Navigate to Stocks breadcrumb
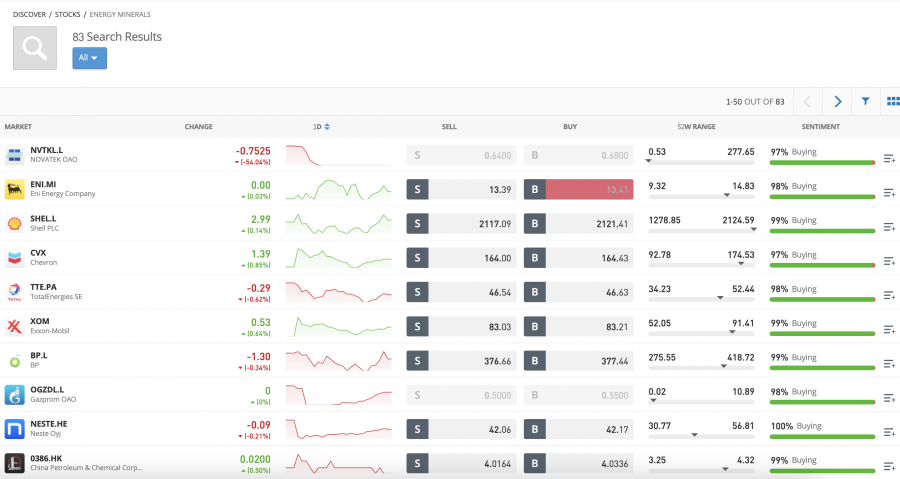 tap(65, 15)
